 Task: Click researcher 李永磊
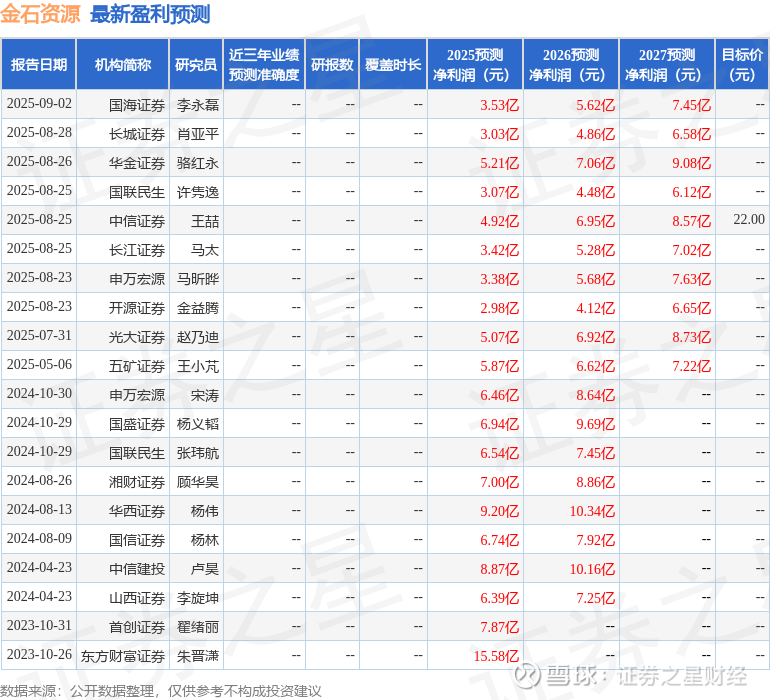(x=198, y=105)
